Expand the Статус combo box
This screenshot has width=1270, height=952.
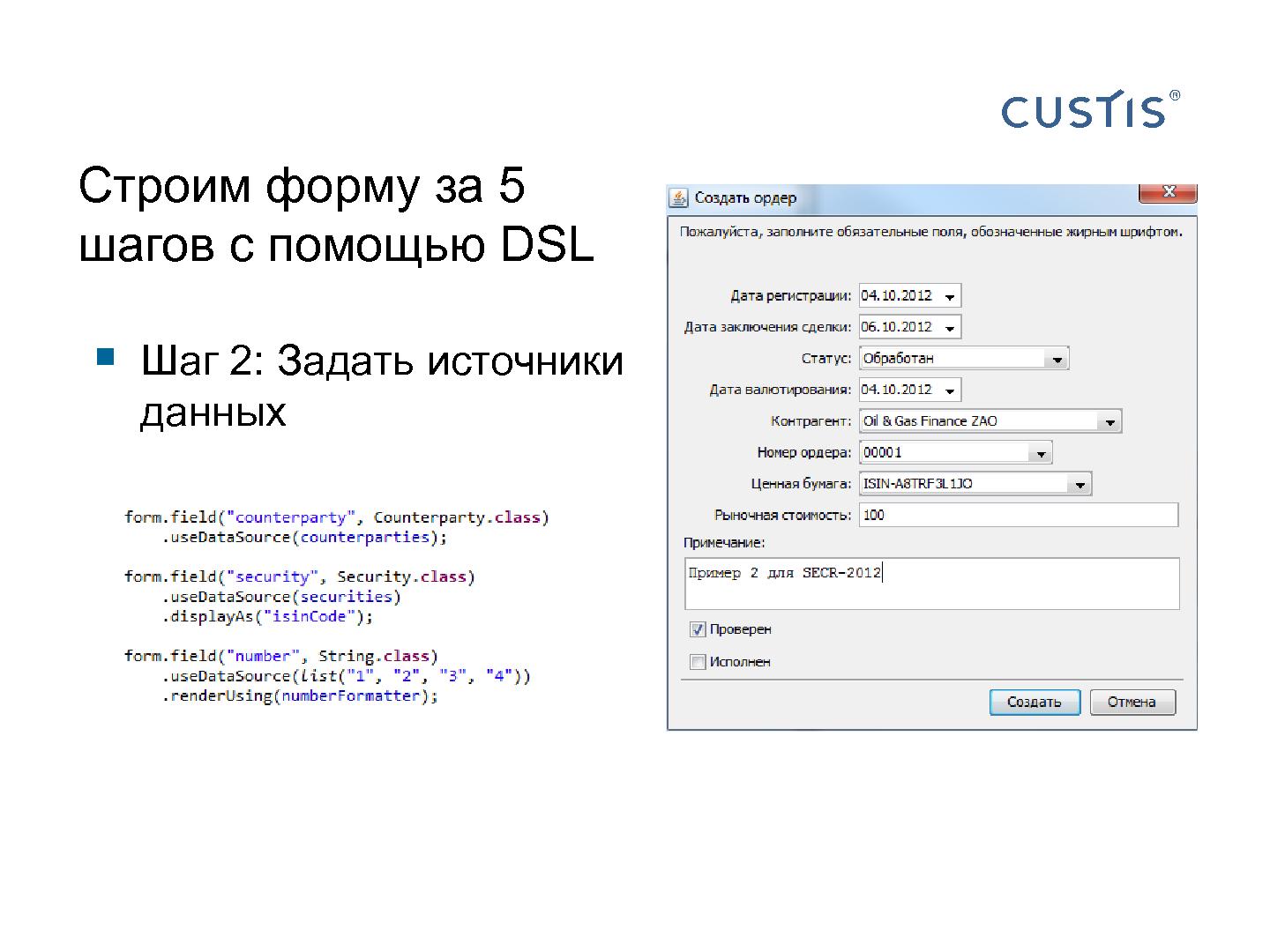1057,359
